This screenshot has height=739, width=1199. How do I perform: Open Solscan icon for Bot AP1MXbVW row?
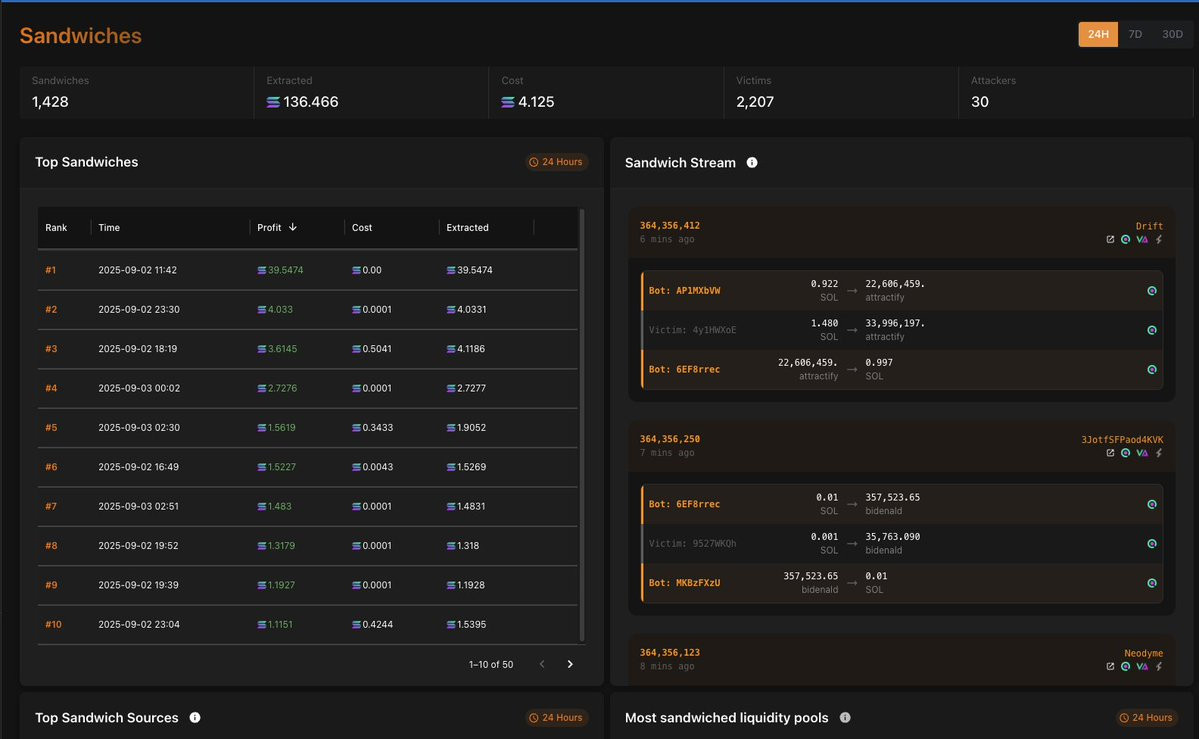point(1152,291)
